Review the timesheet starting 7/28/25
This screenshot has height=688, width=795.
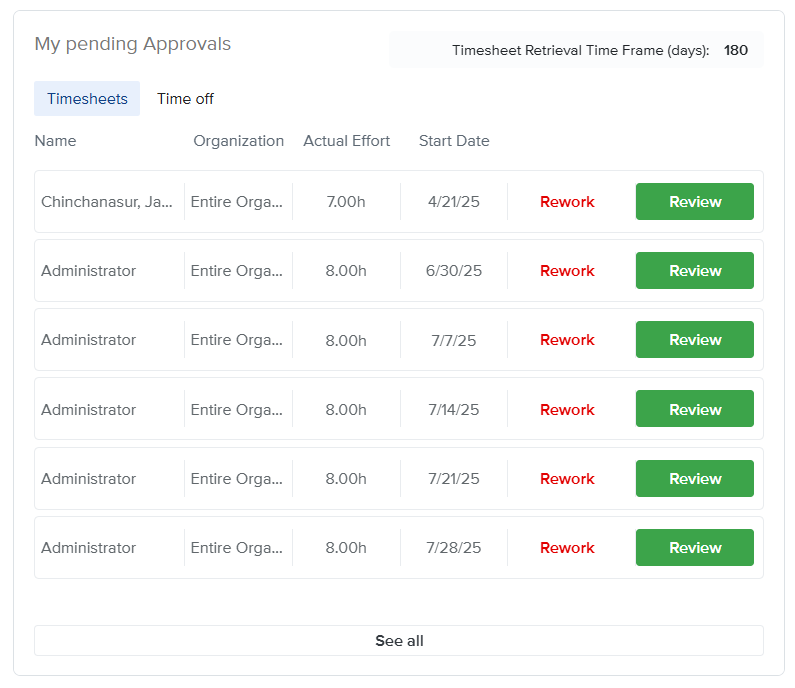click(694, 548)
